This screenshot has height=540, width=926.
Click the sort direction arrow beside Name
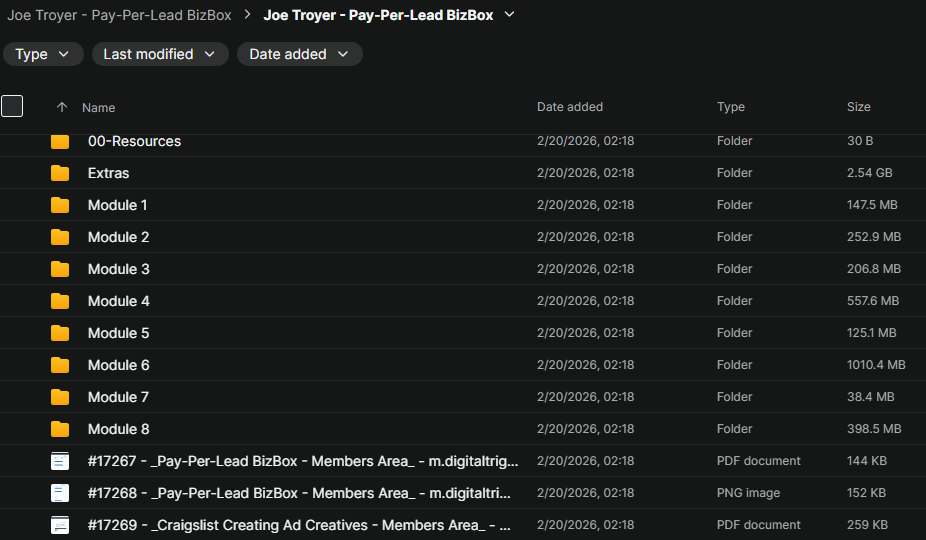pyautogui.click(x=62, y=107)
